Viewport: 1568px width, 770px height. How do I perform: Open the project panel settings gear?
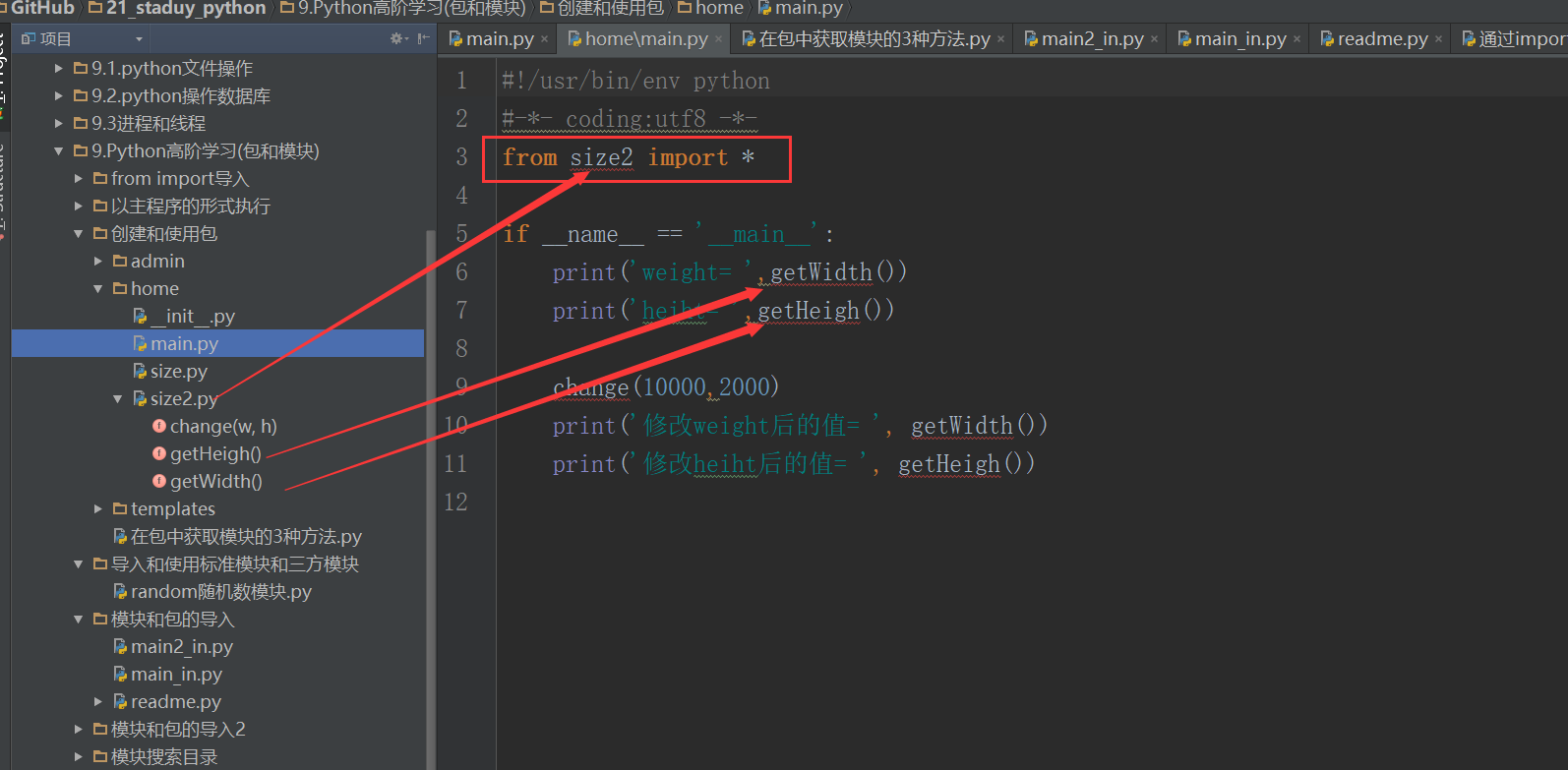coord(396,38)
